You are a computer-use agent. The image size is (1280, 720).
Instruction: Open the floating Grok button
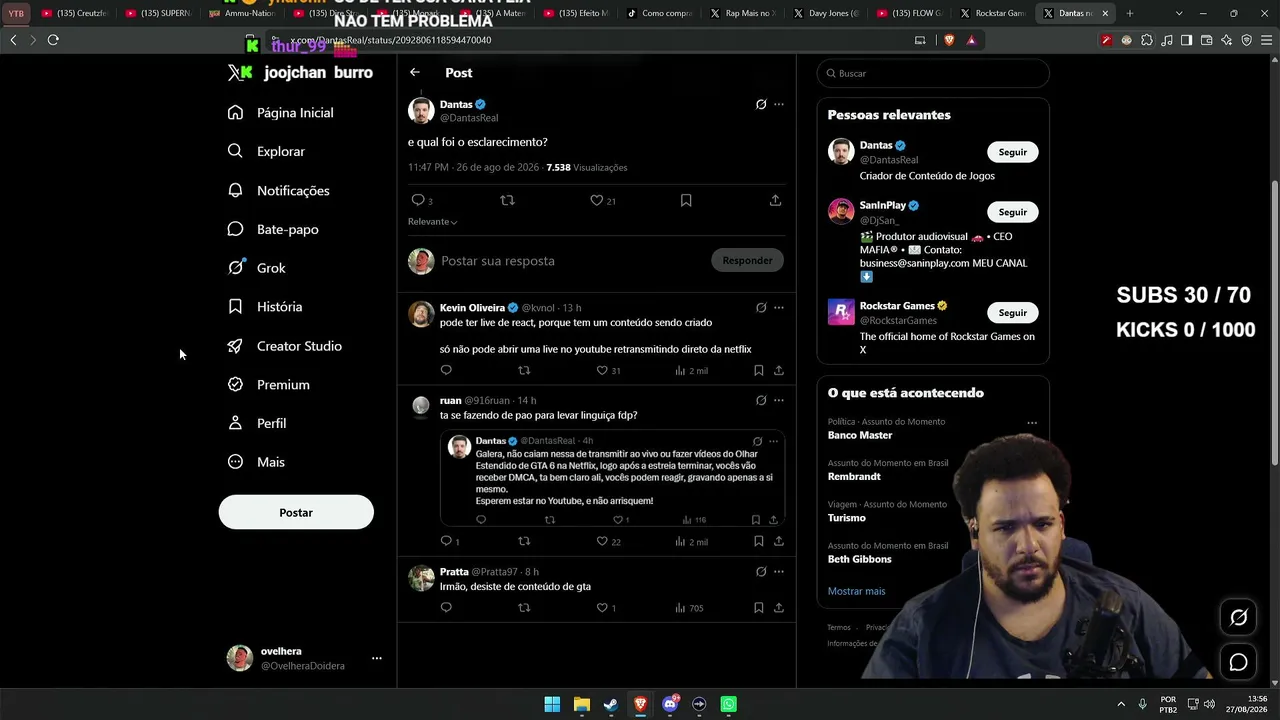pyautogui.click(x=1238, y=617)
